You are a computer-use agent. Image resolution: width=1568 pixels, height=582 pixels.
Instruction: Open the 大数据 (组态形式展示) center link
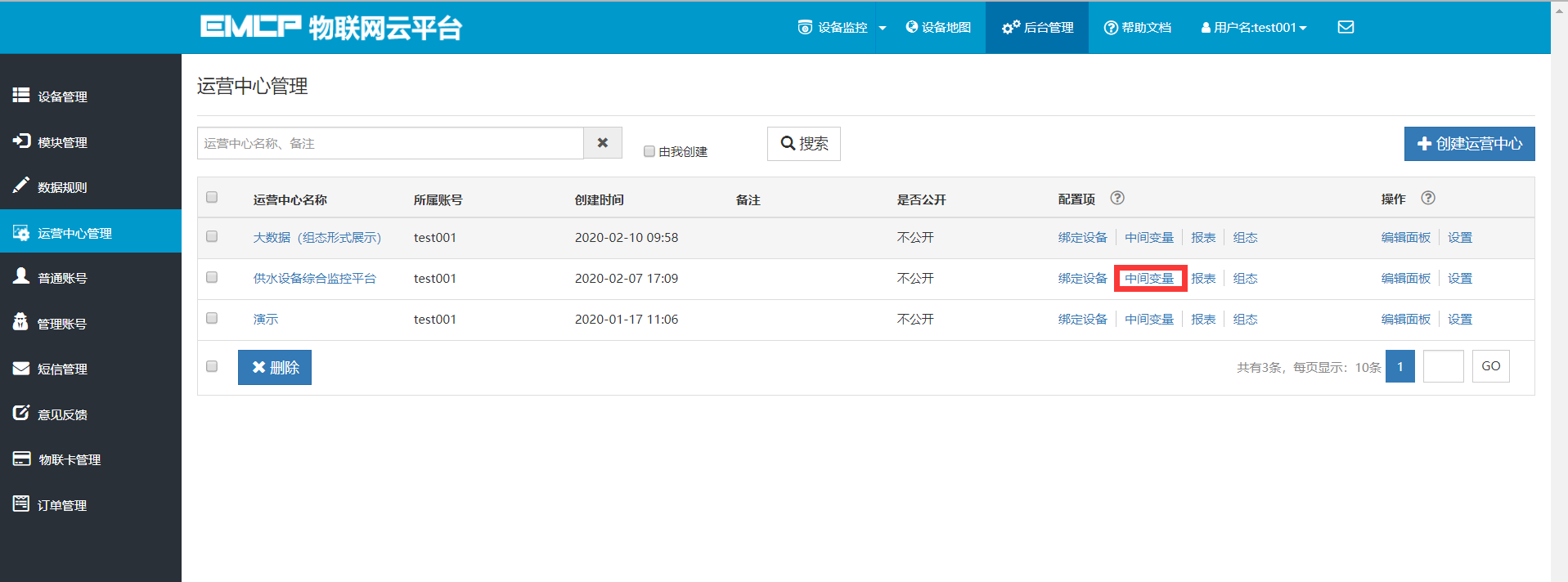pos(317,237)
